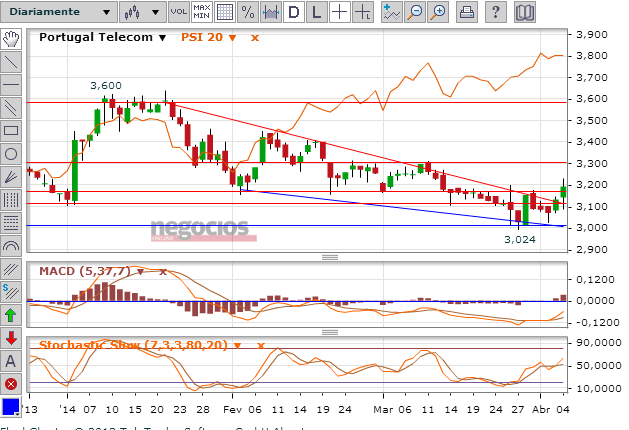Select the horizontal line tool
This screenshot has height=430, width=629.
tap(11, 85)
